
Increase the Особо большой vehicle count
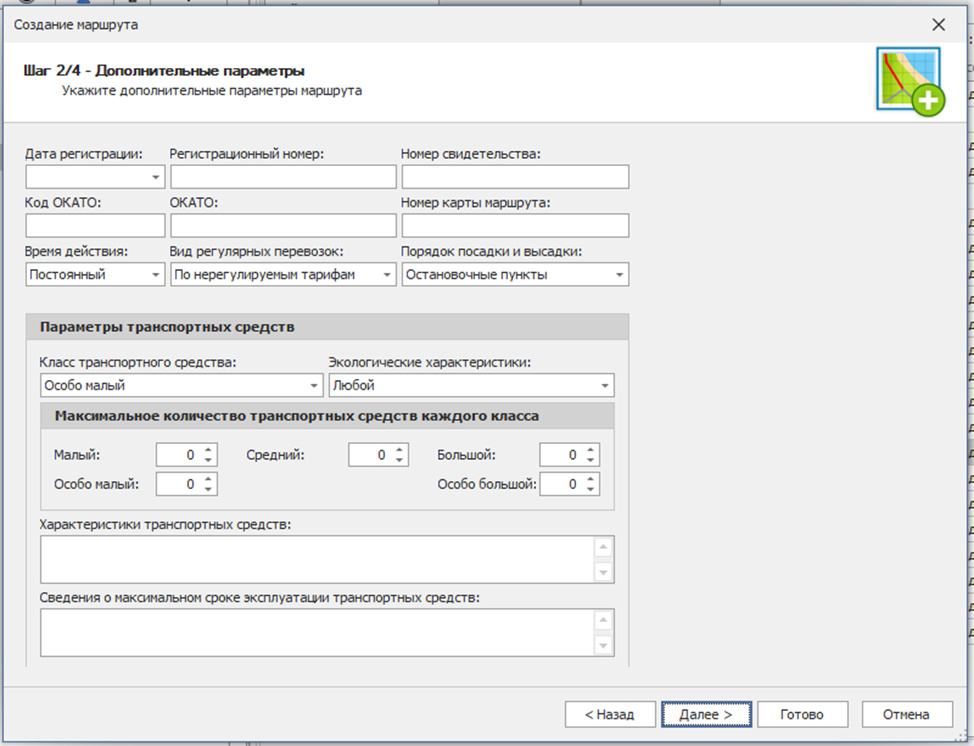[x=591, y=479]
